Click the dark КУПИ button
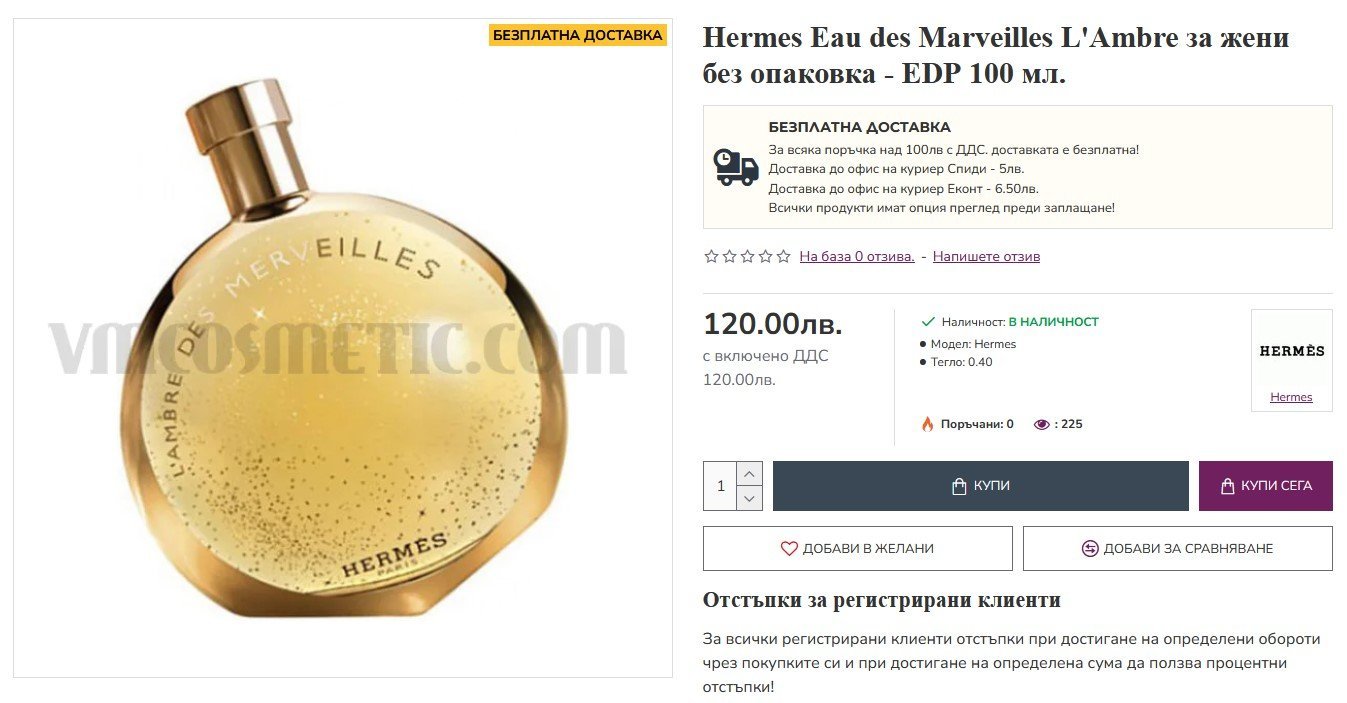This screenshot has height=703, width=1347. [981, 486]
